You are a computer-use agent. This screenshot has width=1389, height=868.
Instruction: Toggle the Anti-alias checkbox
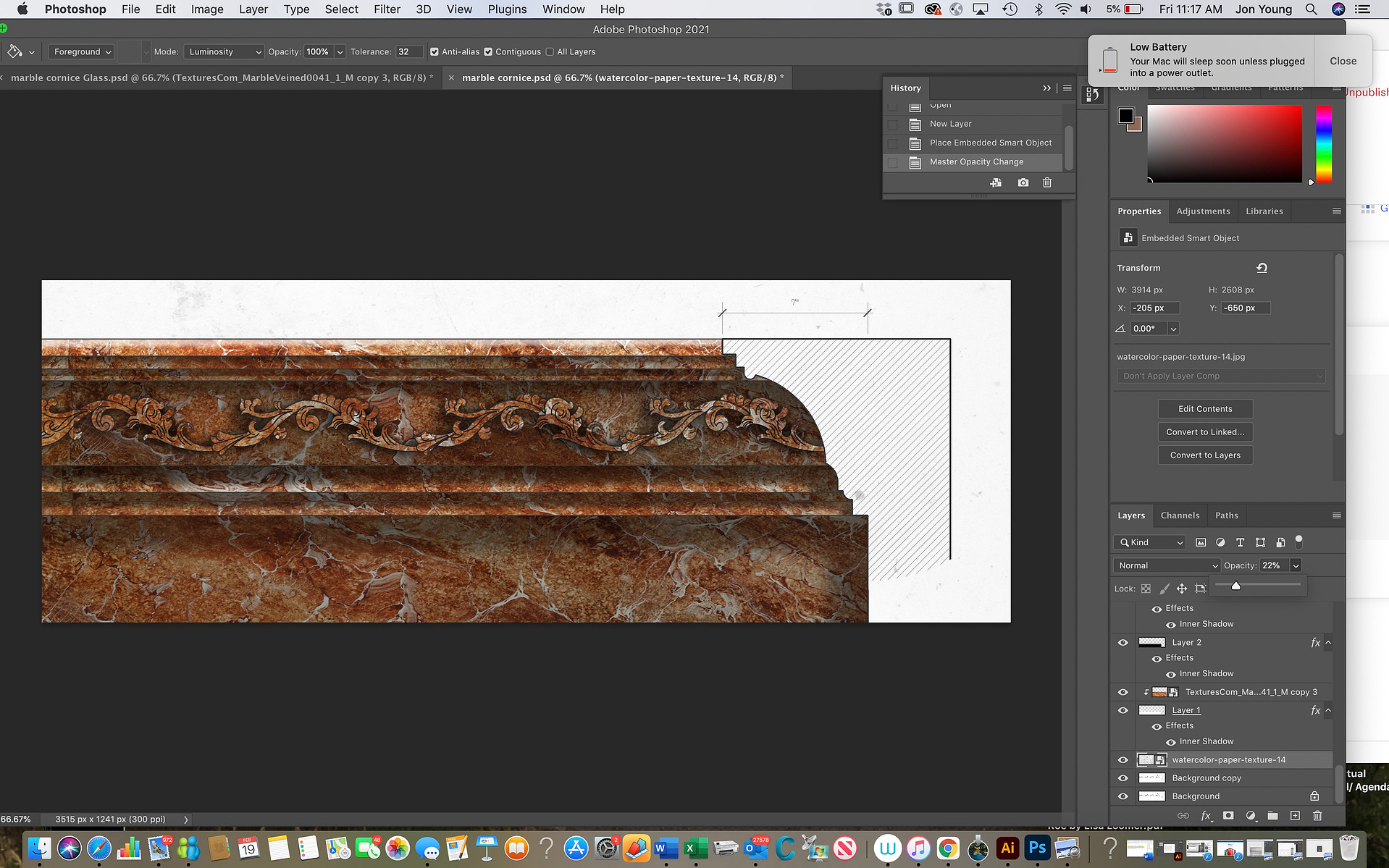point(435,51)
